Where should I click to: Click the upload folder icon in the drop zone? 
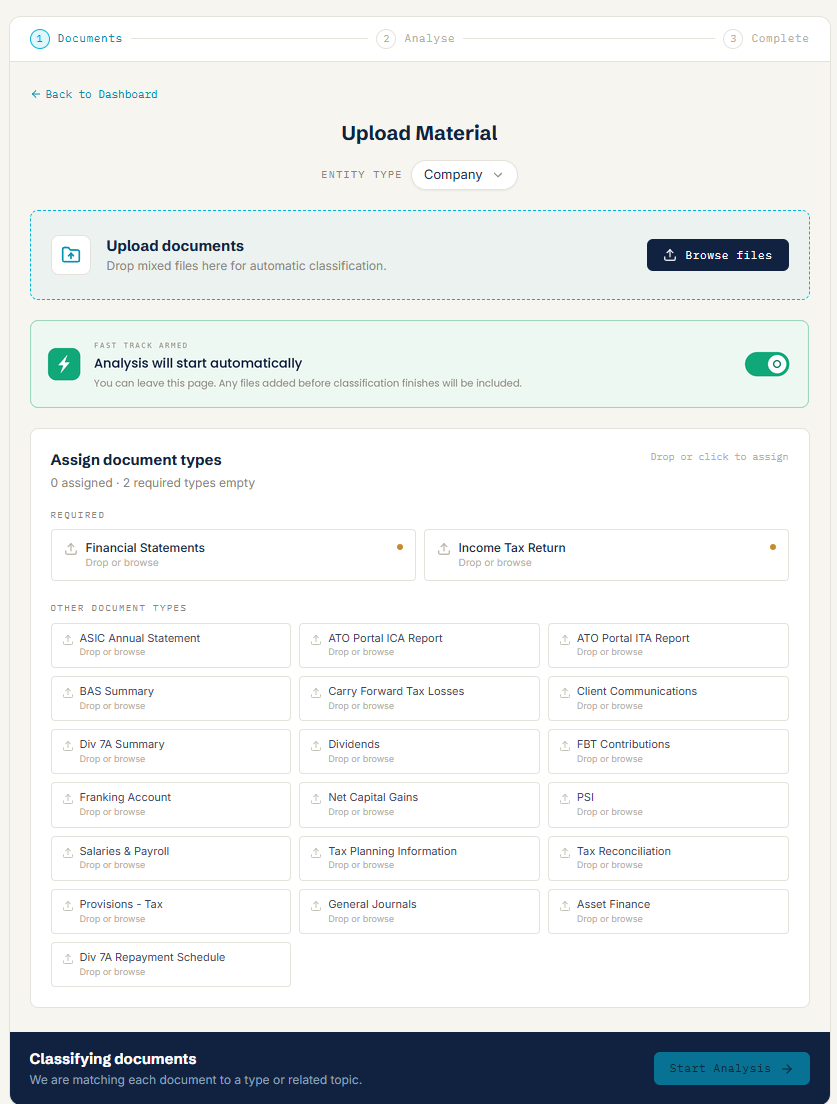[71, 255]
